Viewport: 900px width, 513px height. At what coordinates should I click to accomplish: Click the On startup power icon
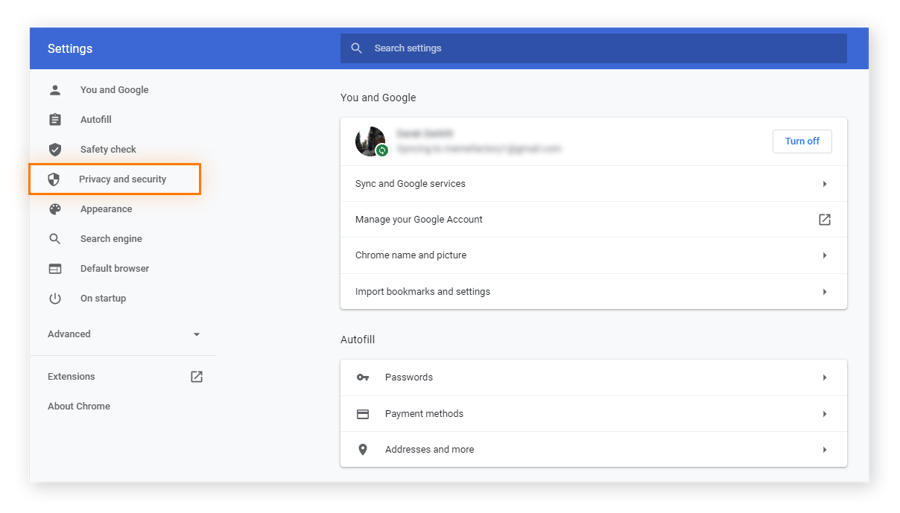click(55, 298)
